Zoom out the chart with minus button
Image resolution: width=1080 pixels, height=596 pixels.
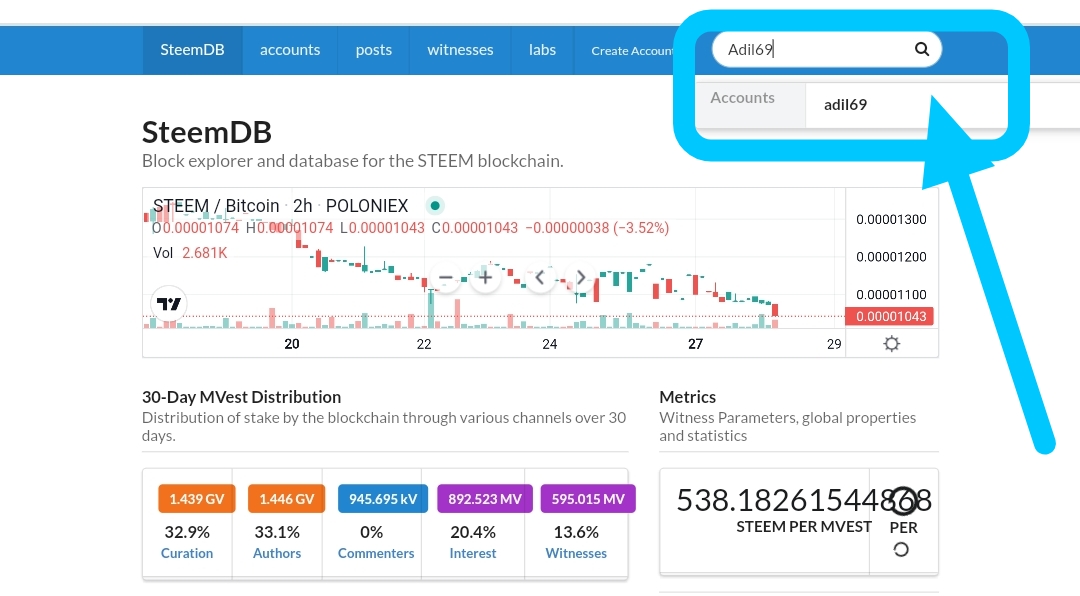click(x=446, y=278)
